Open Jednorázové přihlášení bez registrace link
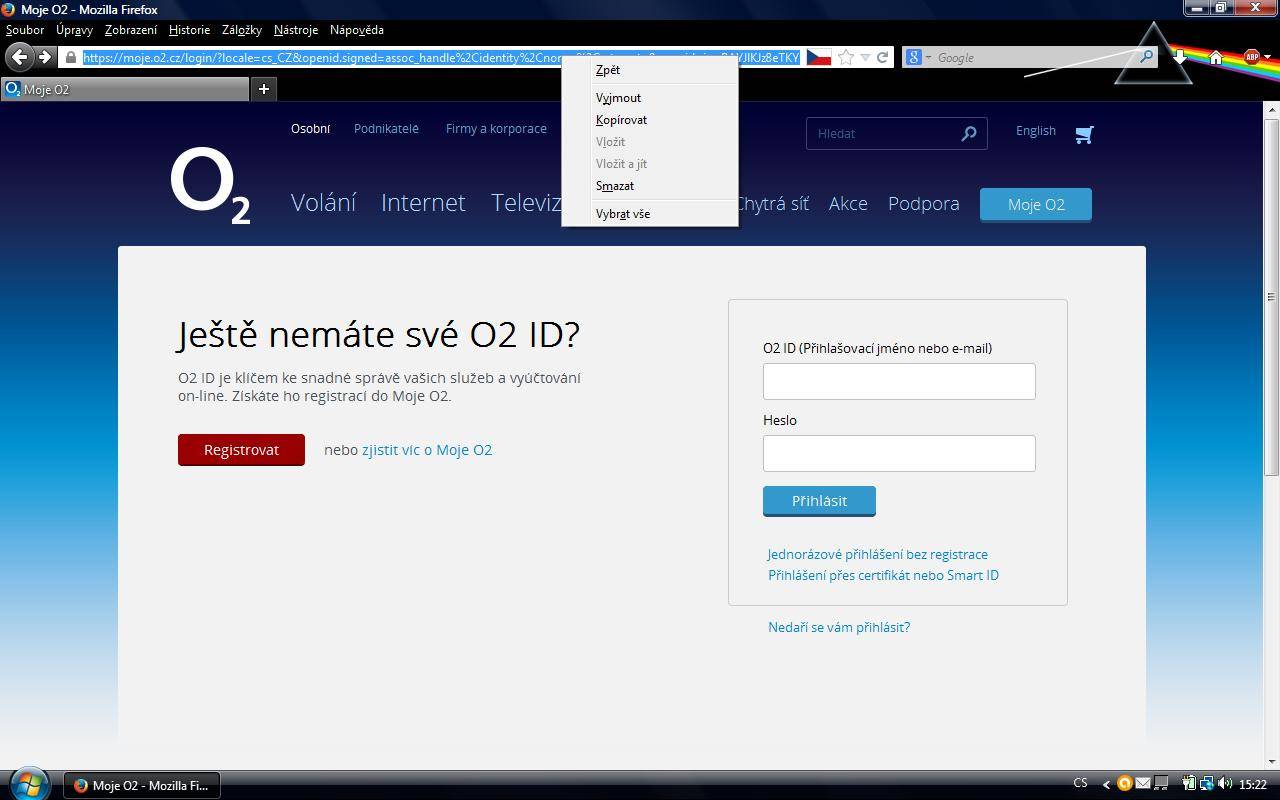This screenshot has height=800, width=1280. (878, 554)
